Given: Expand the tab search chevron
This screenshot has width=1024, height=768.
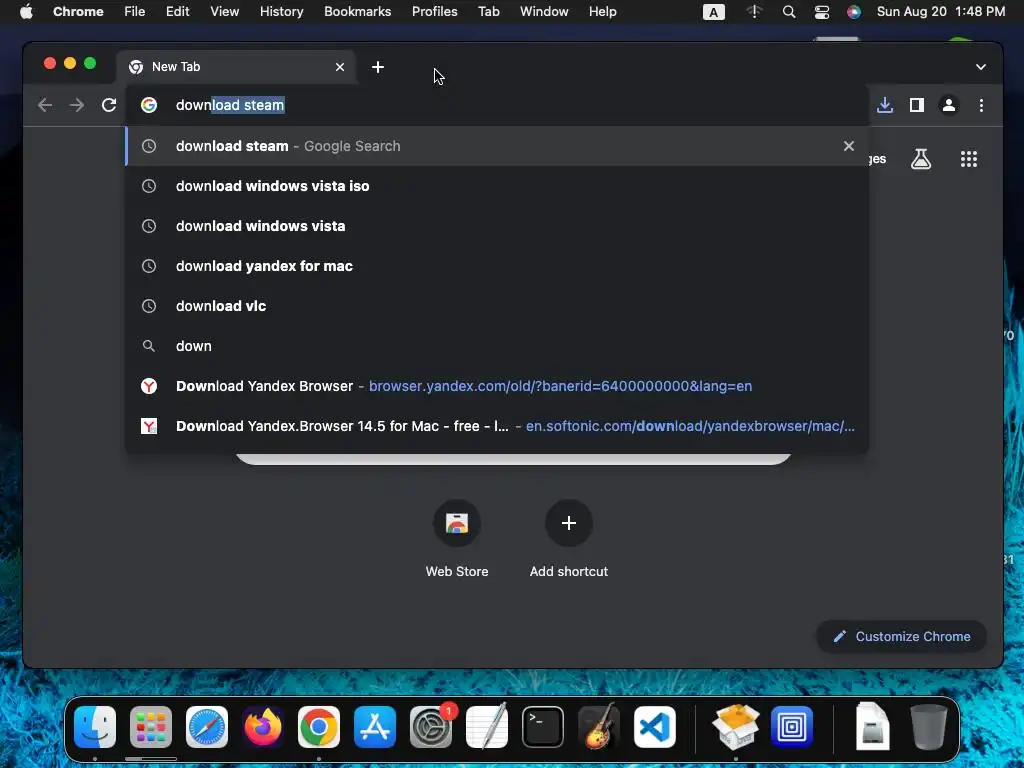Looking at the screenshot, I should click(980, 67).
